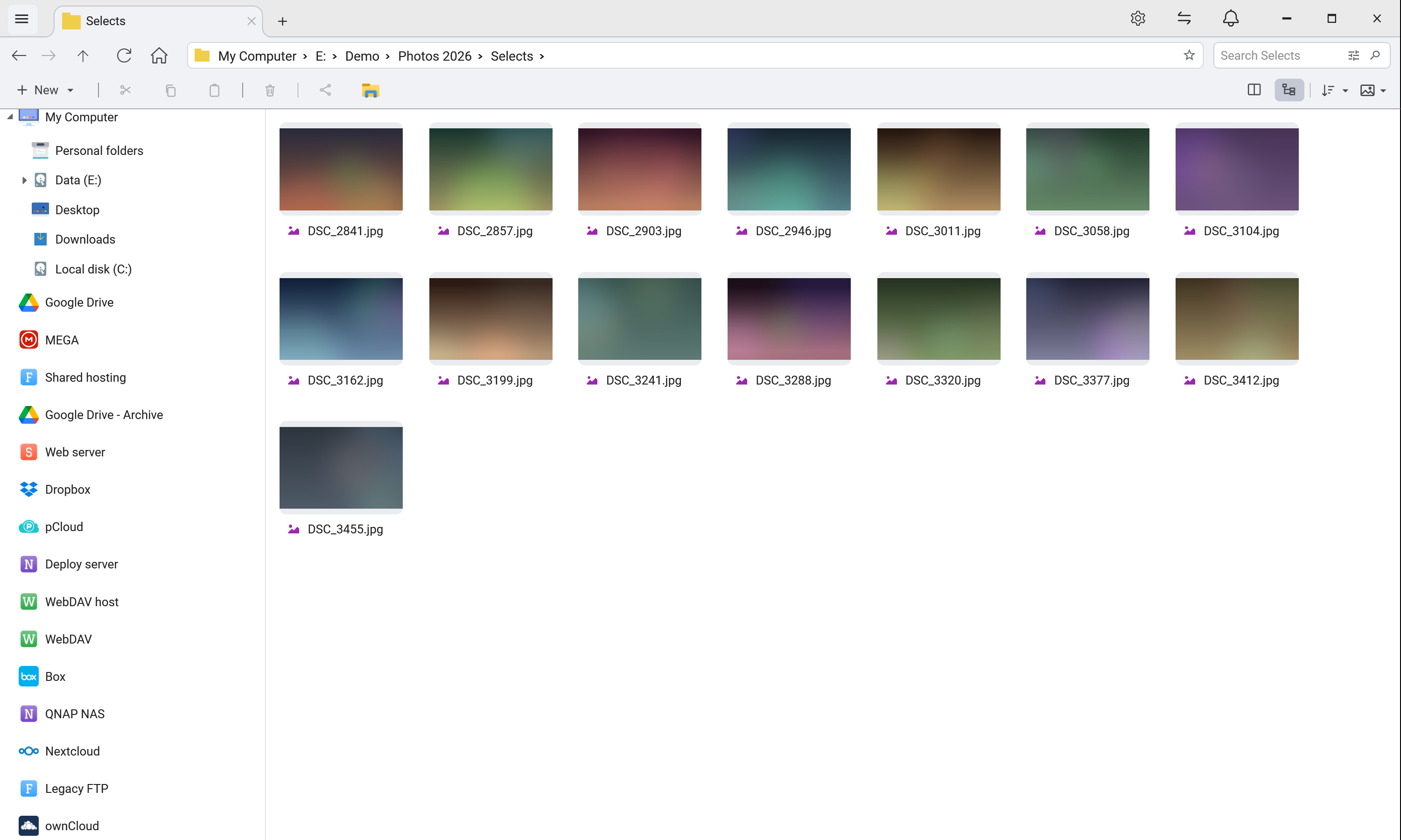Open the transfers arrows icon
The image size is (1401, 840).
pos(1184,19)
